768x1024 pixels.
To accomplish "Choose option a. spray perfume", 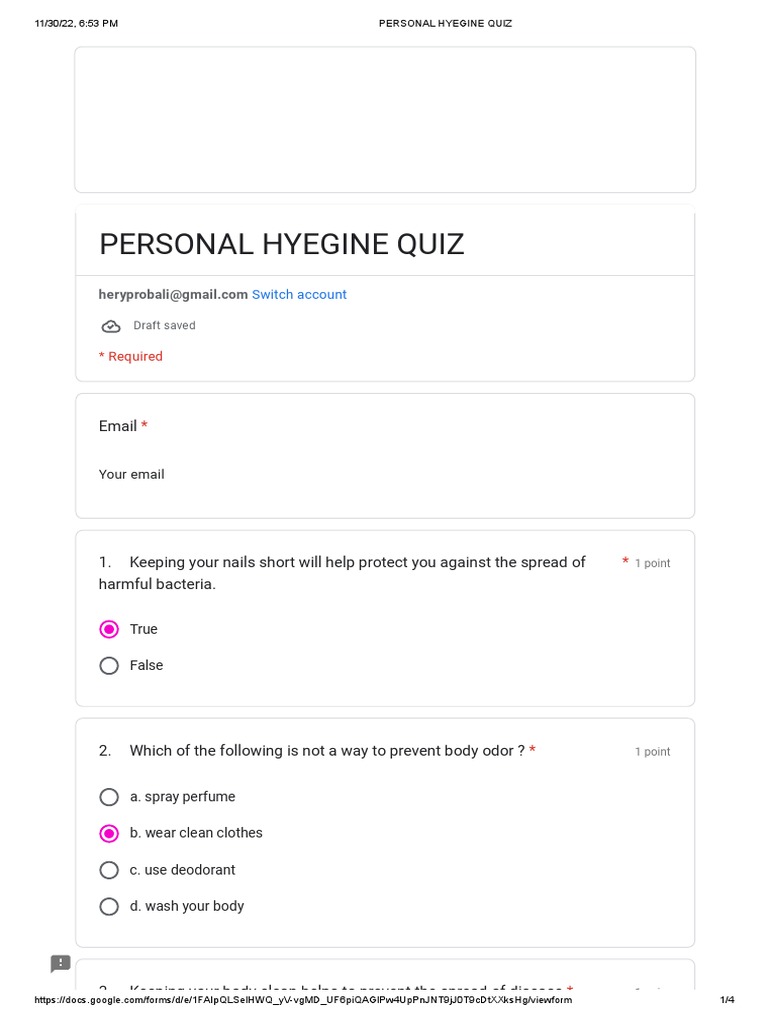I will coord(109,797).
